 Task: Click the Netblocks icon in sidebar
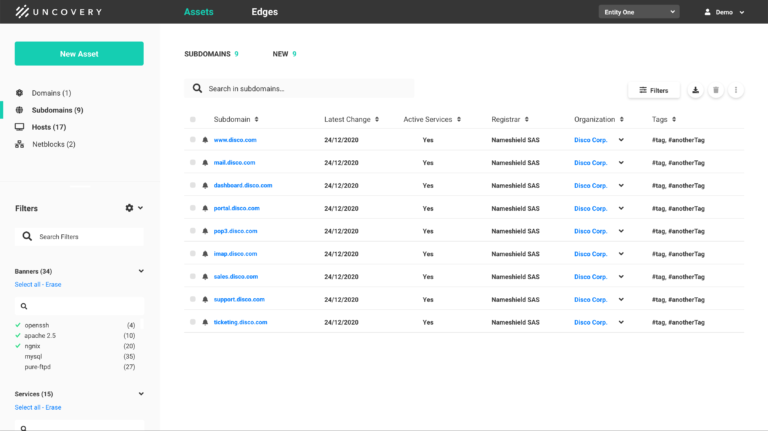(x=19, y=144)
